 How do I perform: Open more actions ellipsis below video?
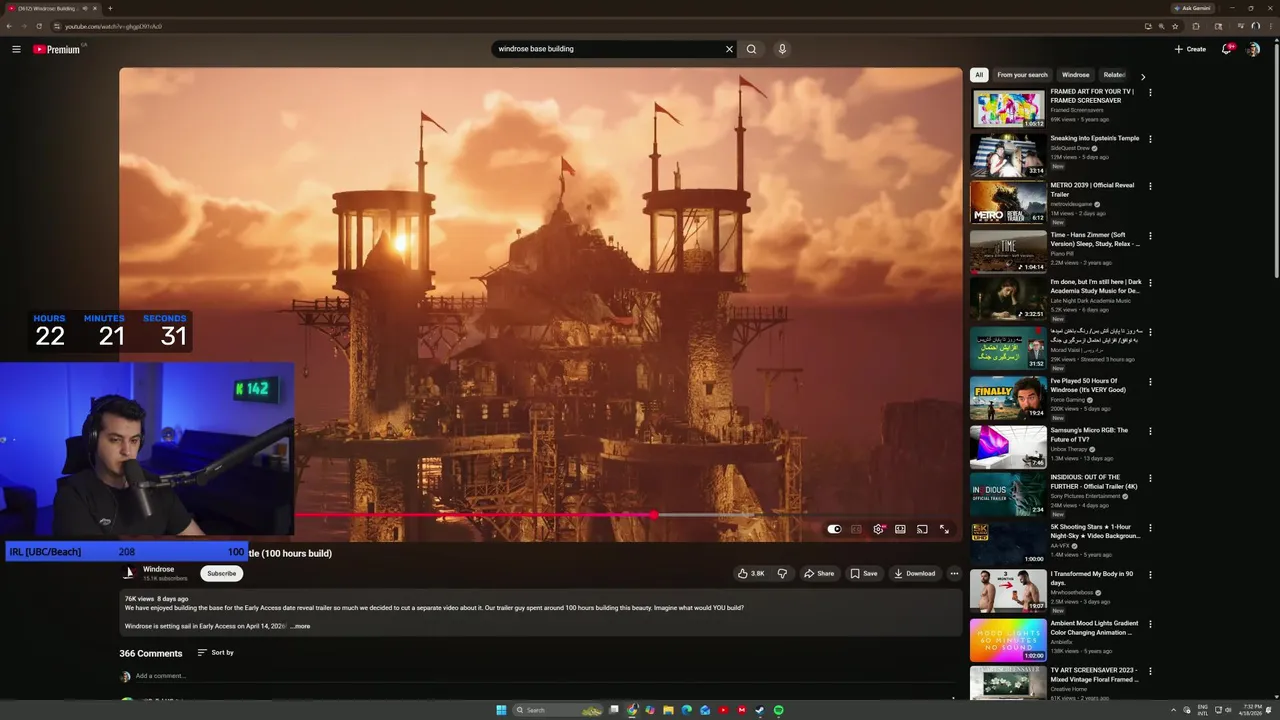pos(954,573)
